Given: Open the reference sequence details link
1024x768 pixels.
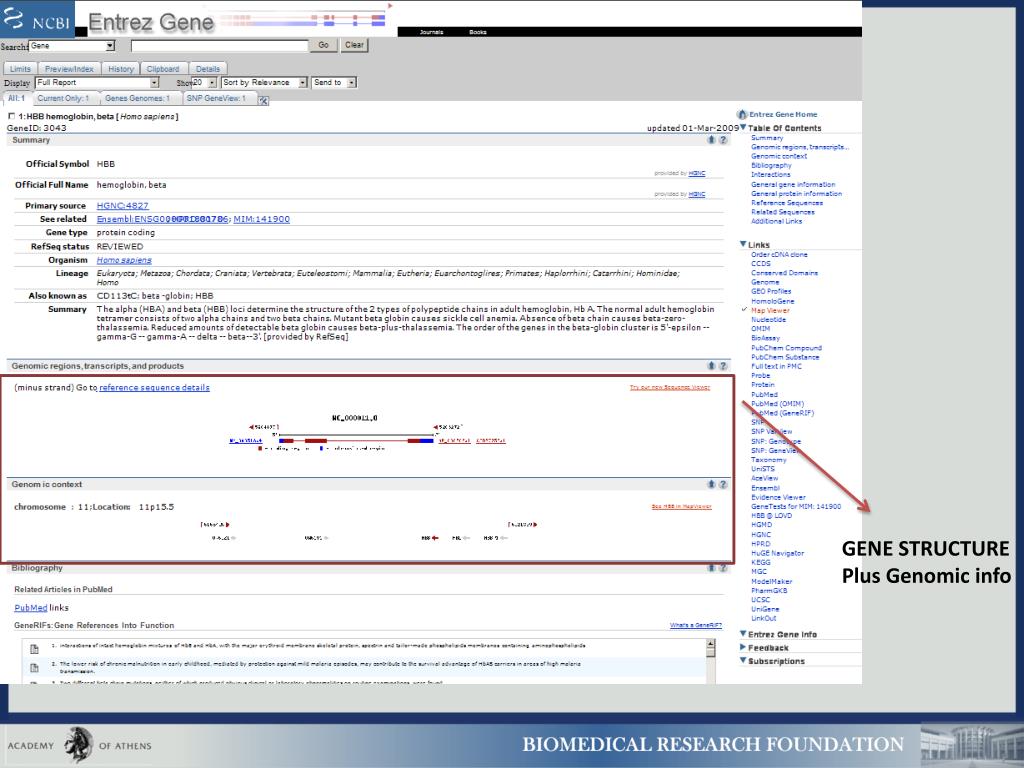Looking at the screenshot, I should pos(154,387).
